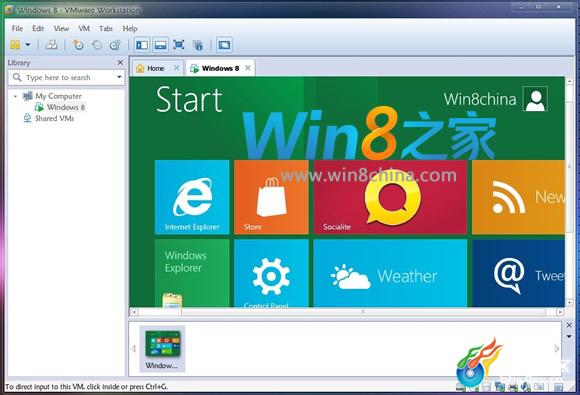This screenshot has height=395, width=580.
Task: Click the horizontal scroll-left arrow
Action: click(134, 312)
